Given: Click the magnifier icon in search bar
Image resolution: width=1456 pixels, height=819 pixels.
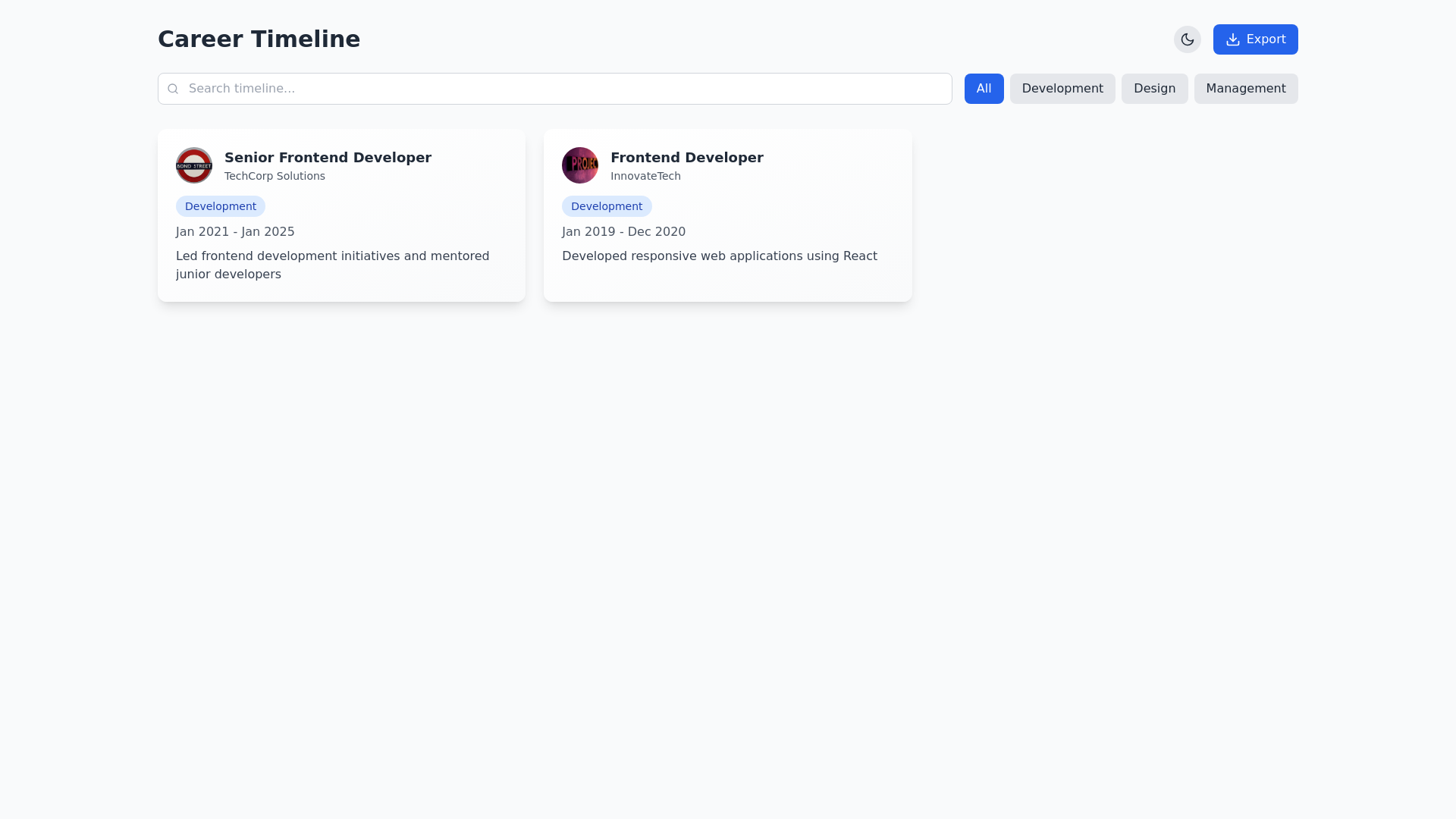Looking at the screenshot, I should [x=173, y=89].
